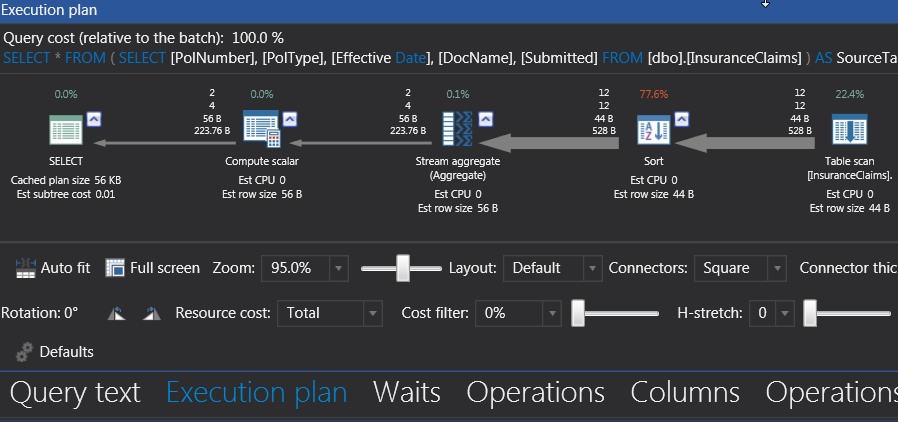
Task: Collapse the Stream aggregate node details
Action: click(x=487, y=119)
